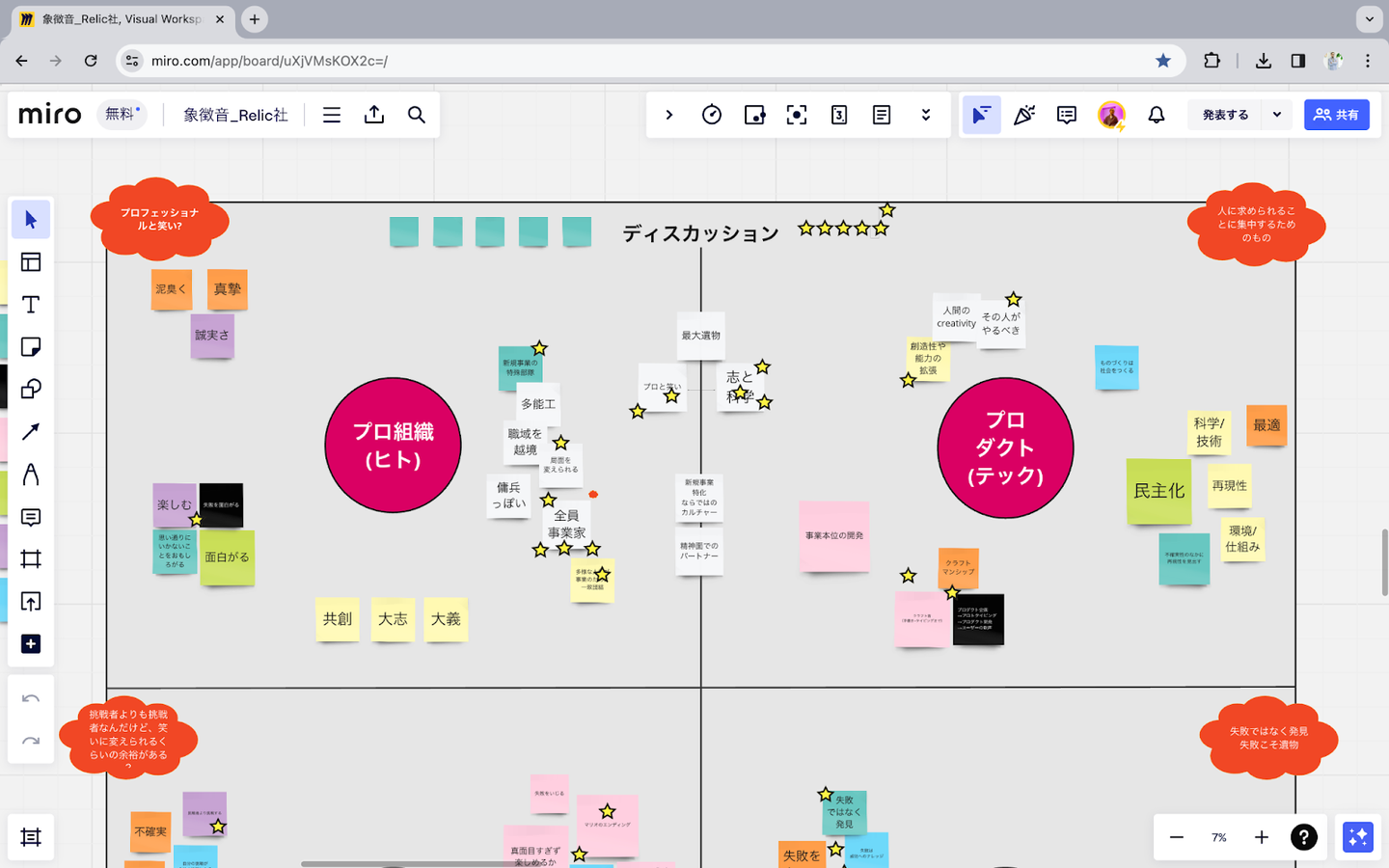Open the main menu hamburger icon
Image resolution: width=1389 pixels, height=868 pixels.
(332, 115)
